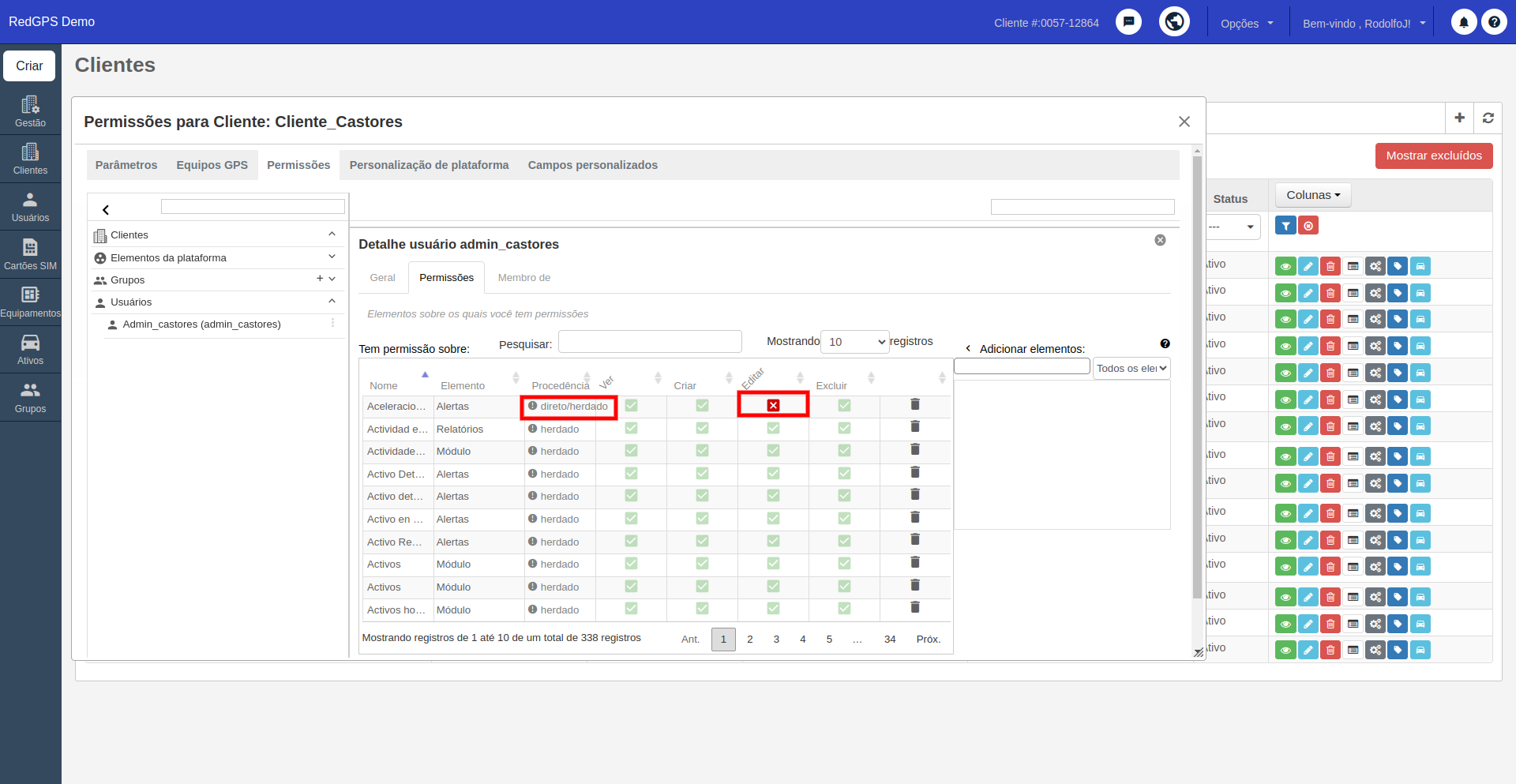Click the blue filter funnel icon
This screenshot has height=784, width=1516.
click(1285, 226)
